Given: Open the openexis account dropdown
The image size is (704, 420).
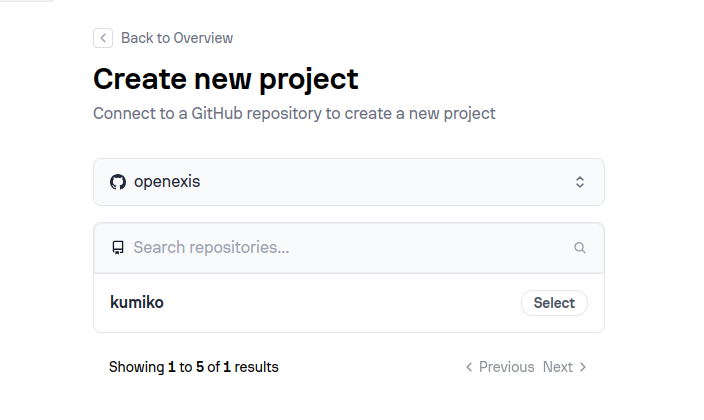Looking at the screenshot, I should [348, 182].
